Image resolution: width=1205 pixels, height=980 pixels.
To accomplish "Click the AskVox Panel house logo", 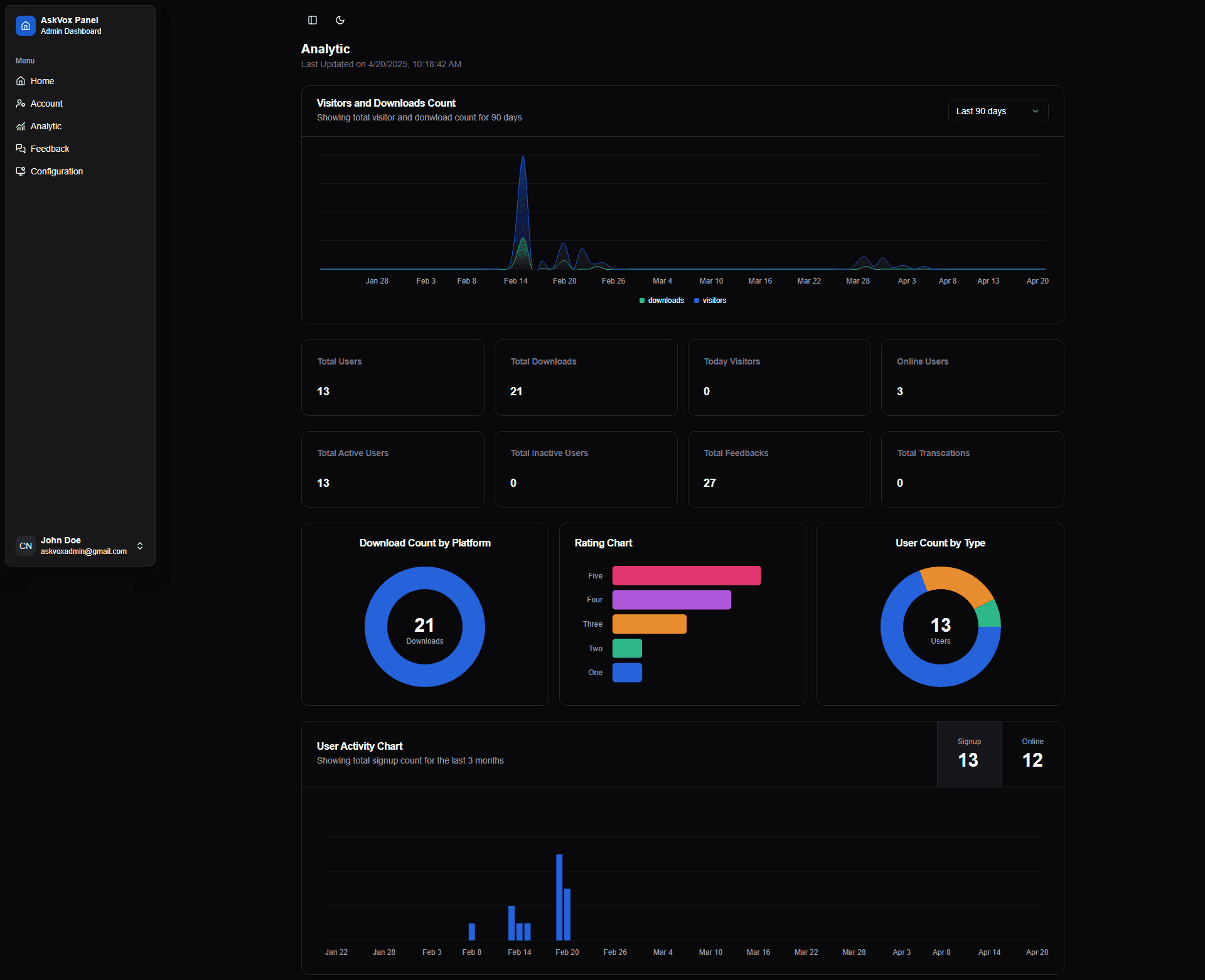I will pos(25,26).
